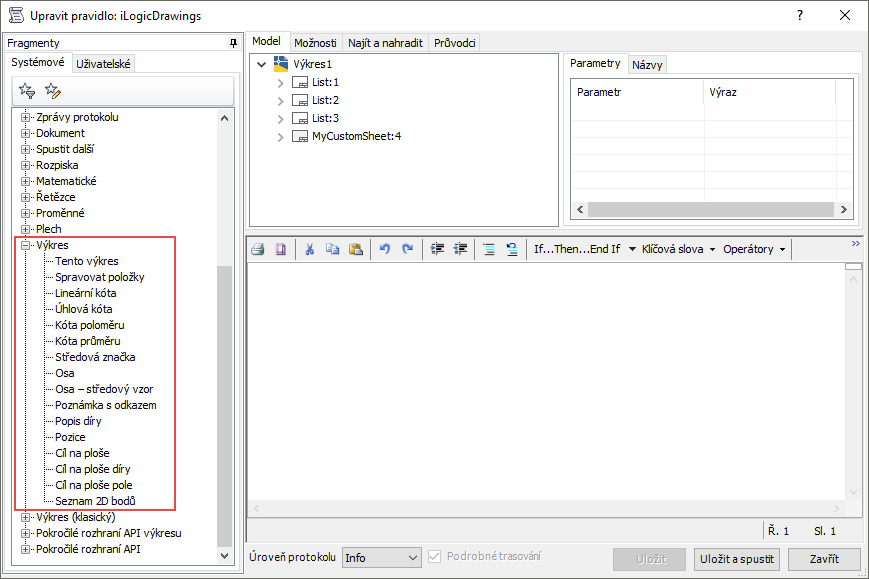The image size is (869, 579).
Task: Click the fragments tree scroll-down arrow
Action: pos(224,556)
